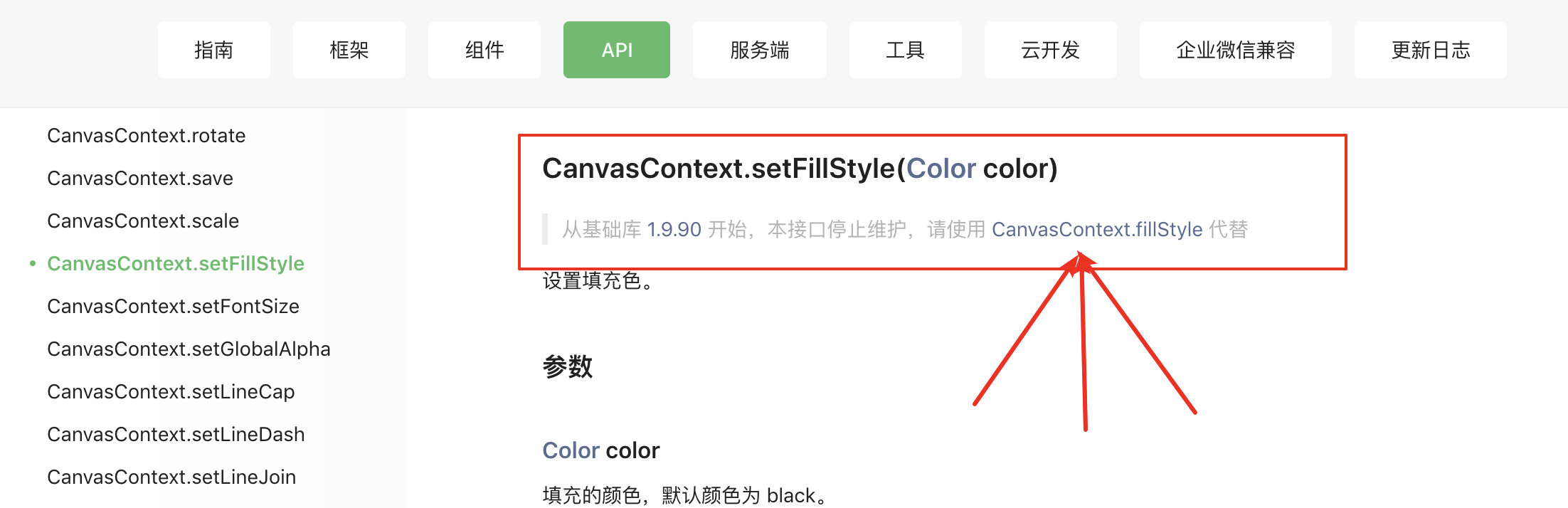Viewport: 1568px width, 508px height.
Task: Go to CanvasContext.scale in sidebar
Action: pos(143,221)
